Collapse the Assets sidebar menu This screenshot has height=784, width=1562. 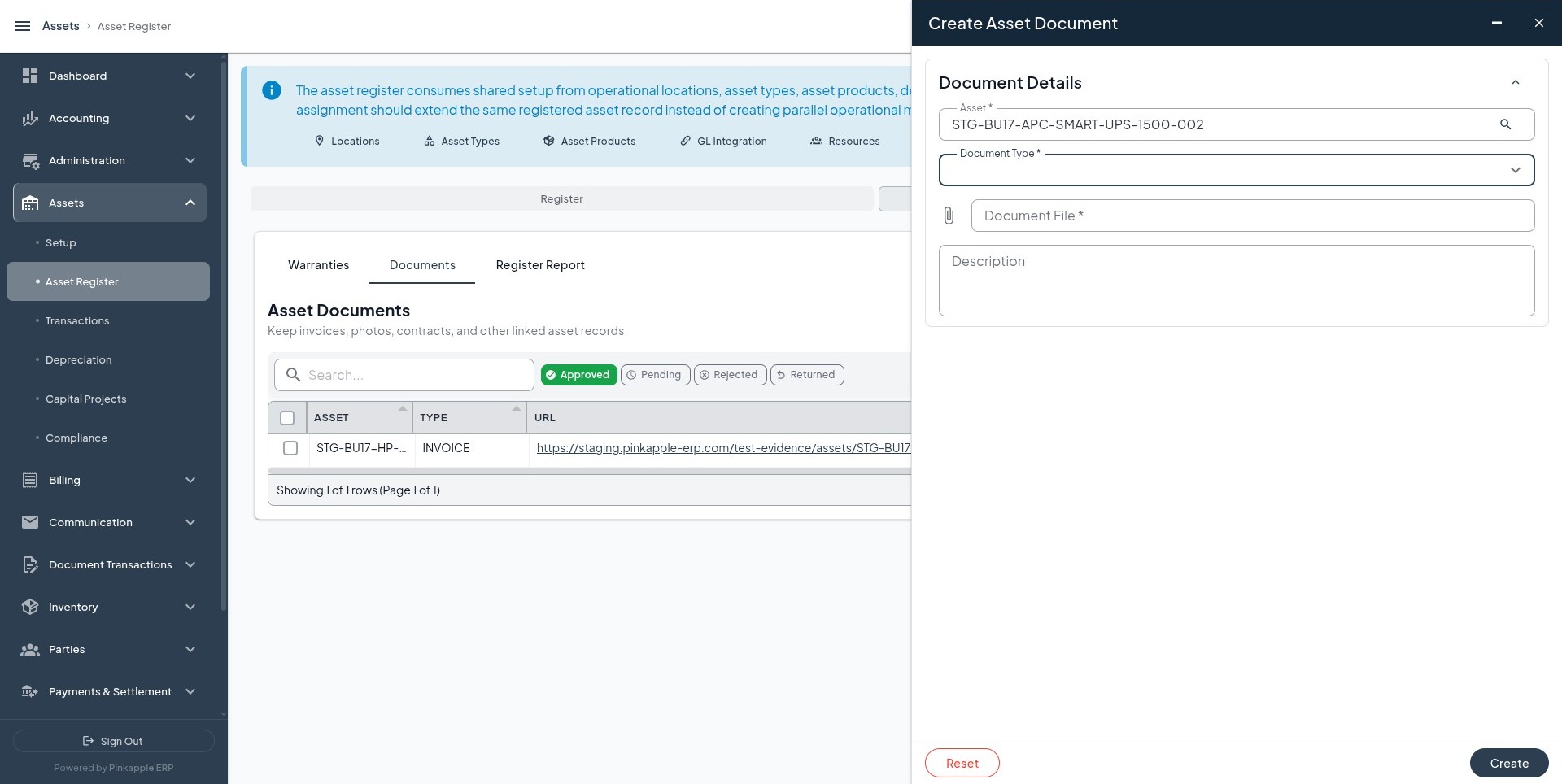[x=190, y=203]
